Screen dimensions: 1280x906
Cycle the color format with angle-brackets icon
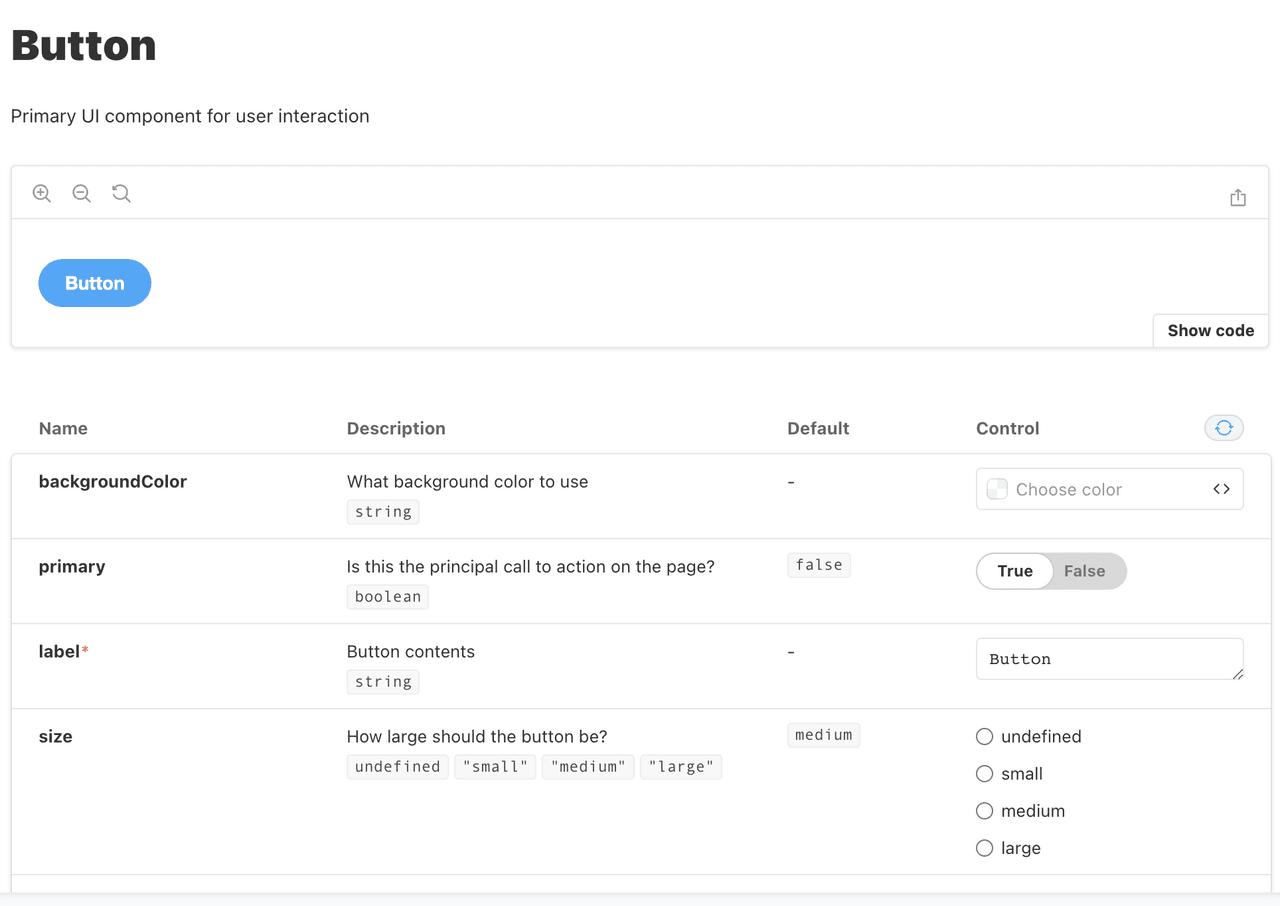coord(1221,489)
